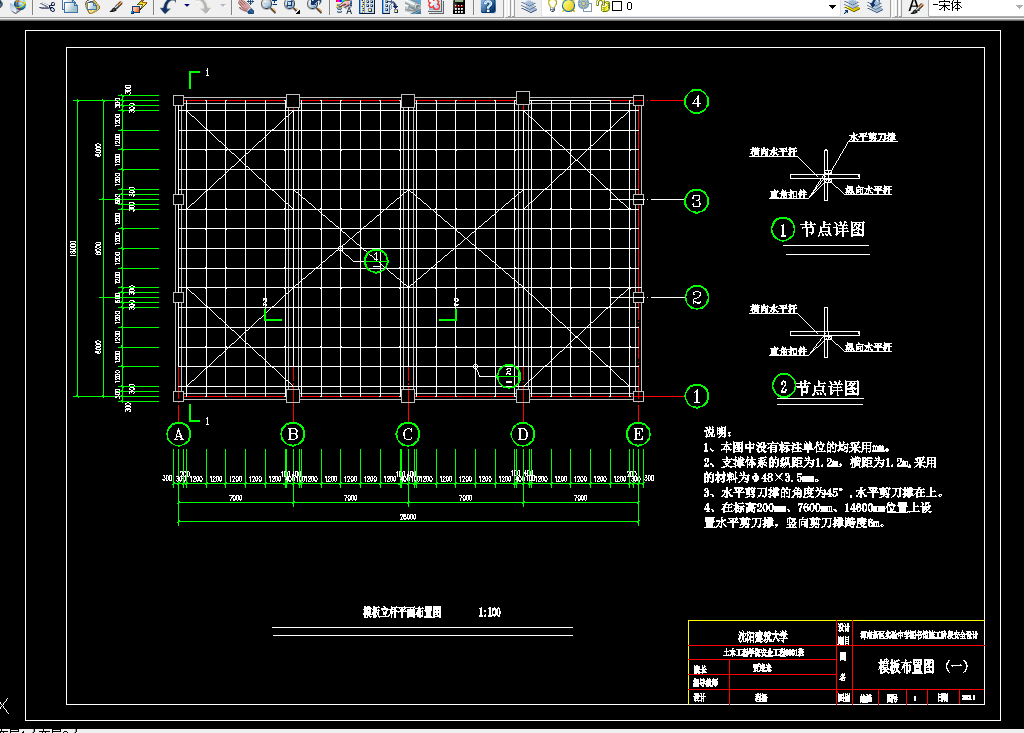Click the Copy icon in toolbar
This screenshot has height=733, width=1024.
click(70, 6)
